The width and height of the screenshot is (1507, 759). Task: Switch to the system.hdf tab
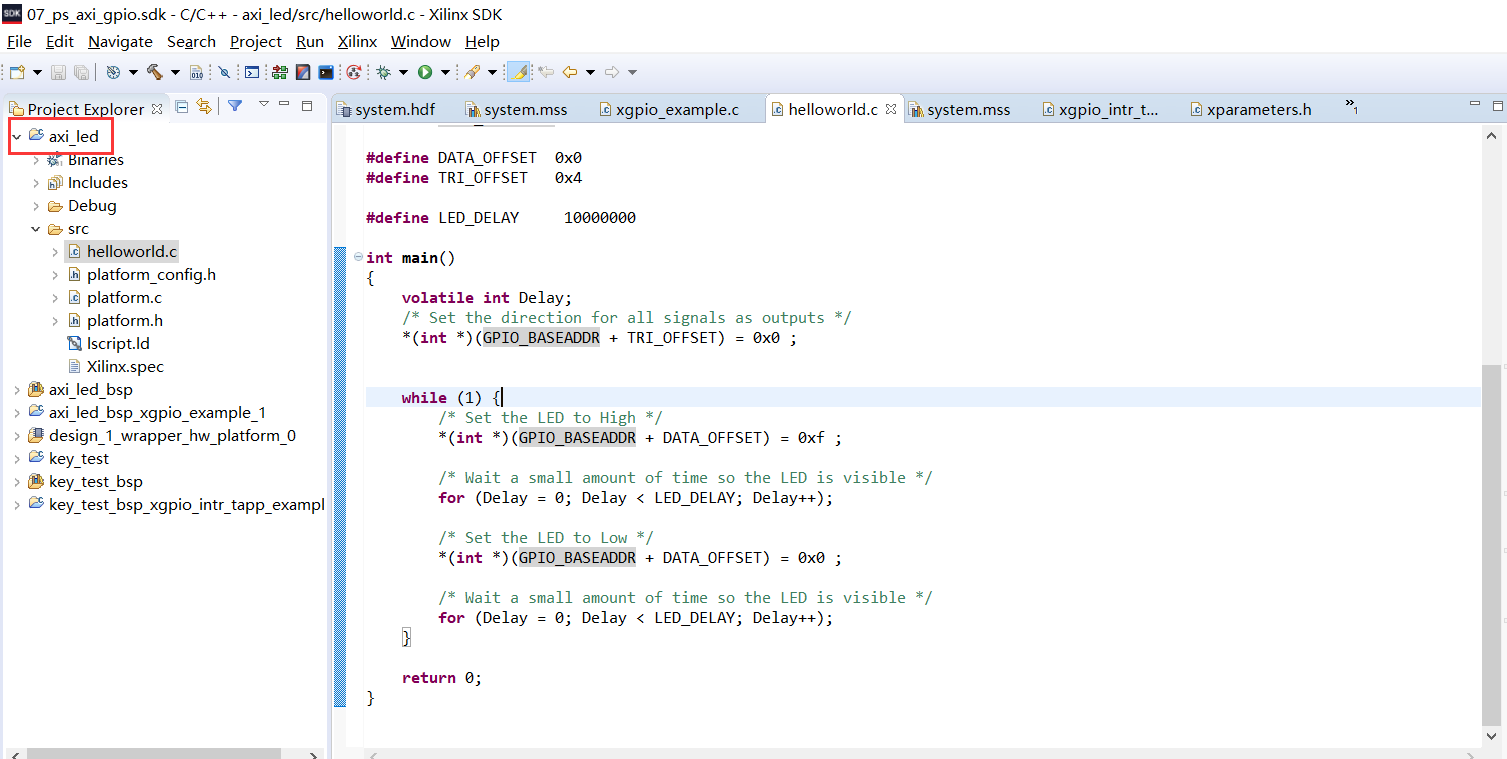coord(386,110)
